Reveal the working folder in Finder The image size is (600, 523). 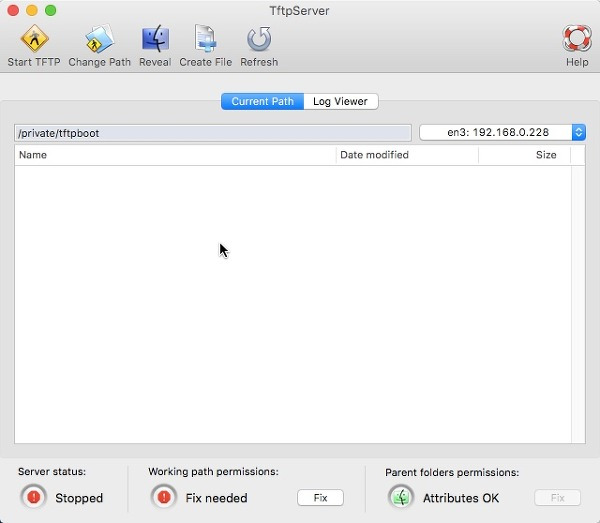(x=155, y=46)
